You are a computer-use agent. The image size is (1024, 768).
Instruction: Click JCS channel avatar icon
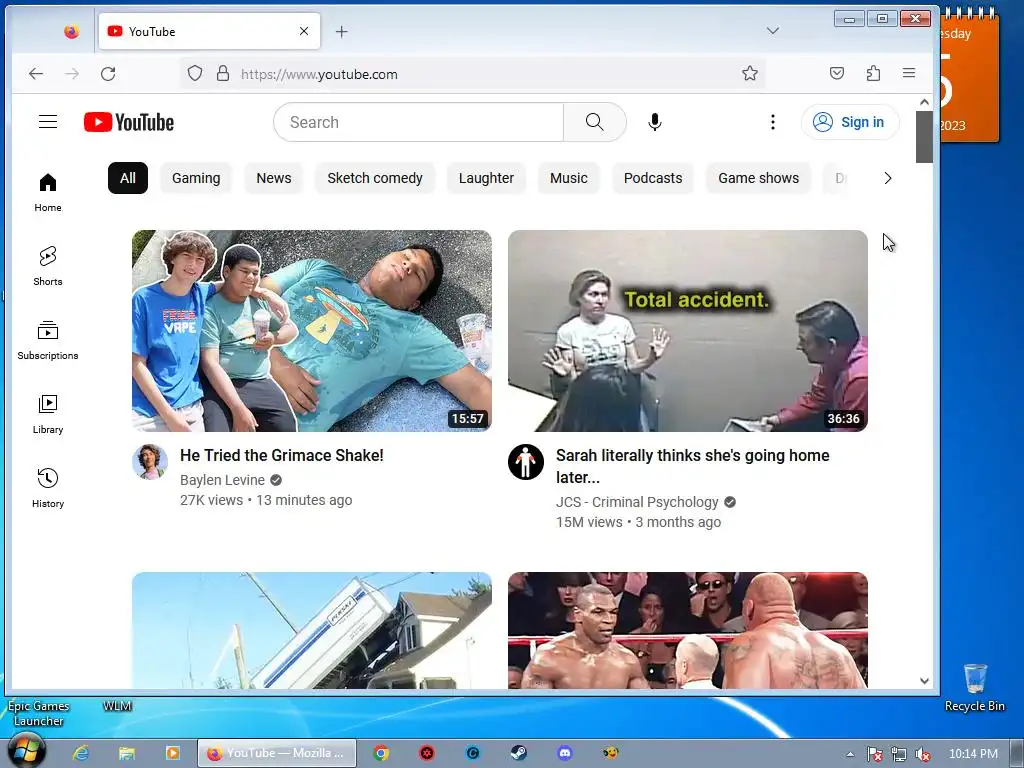coord(526,462)
